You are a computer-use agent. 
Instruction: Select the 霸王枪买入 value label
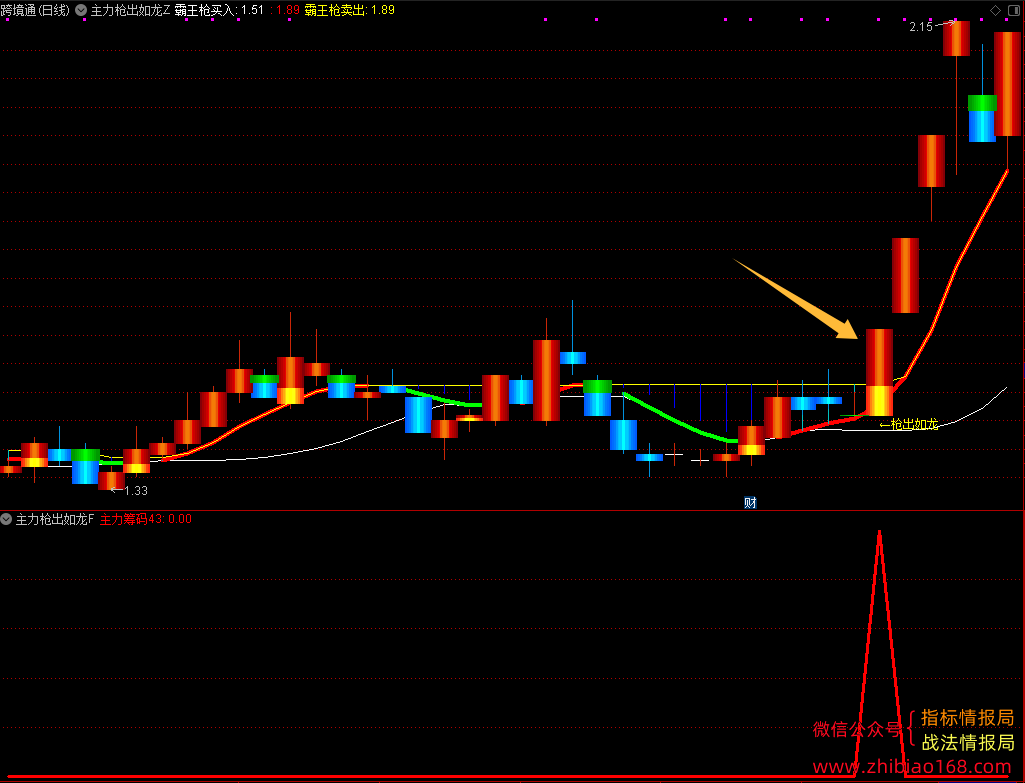(219, 10)
